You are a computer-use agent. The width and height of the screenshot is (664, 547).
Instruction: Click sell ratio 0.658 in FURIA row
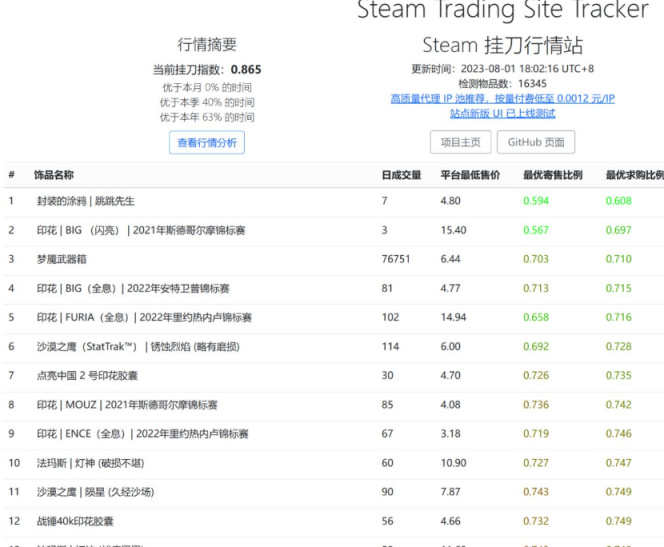point(536,318)
